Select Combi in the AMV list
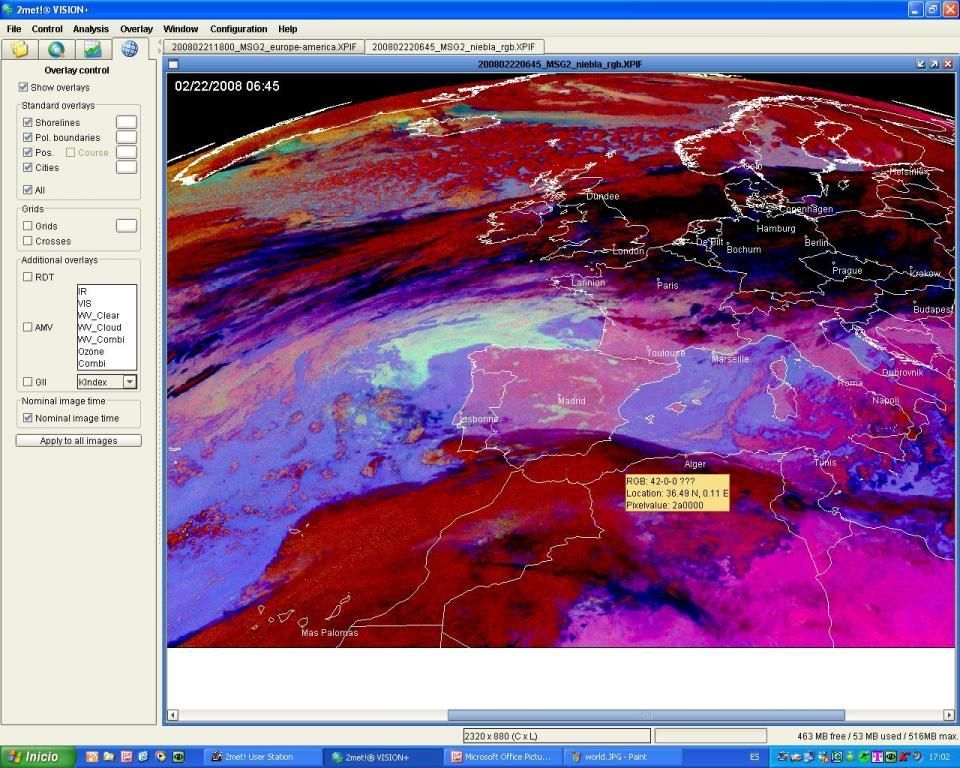 coord(107,363)
